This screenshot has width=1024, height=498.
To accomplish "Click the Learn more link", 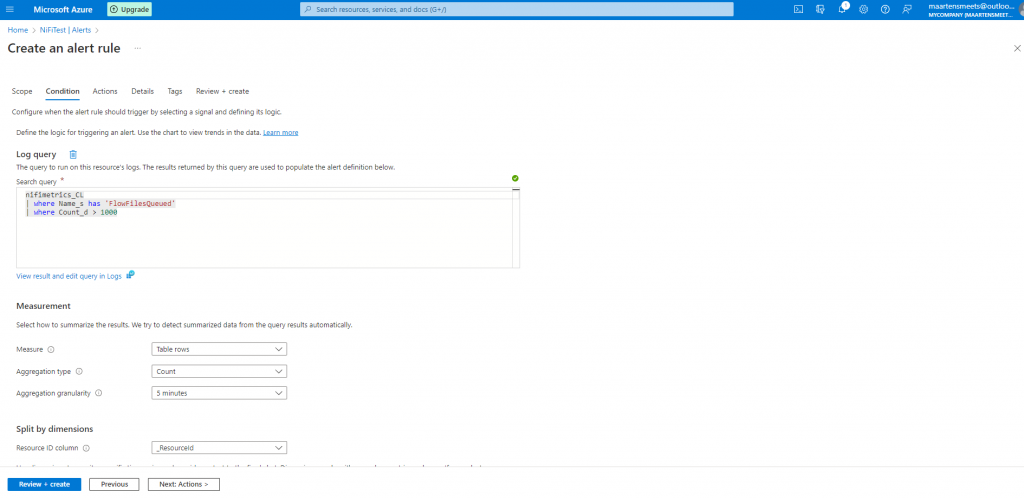I will coord(280,132).
